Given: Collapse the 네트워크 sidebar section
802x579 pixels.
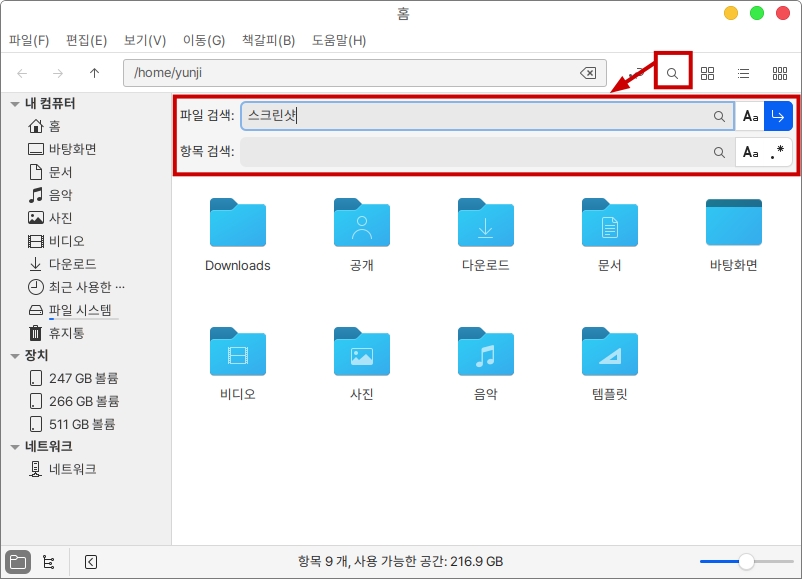Looking at the screenshot, I should click(15, 447).
